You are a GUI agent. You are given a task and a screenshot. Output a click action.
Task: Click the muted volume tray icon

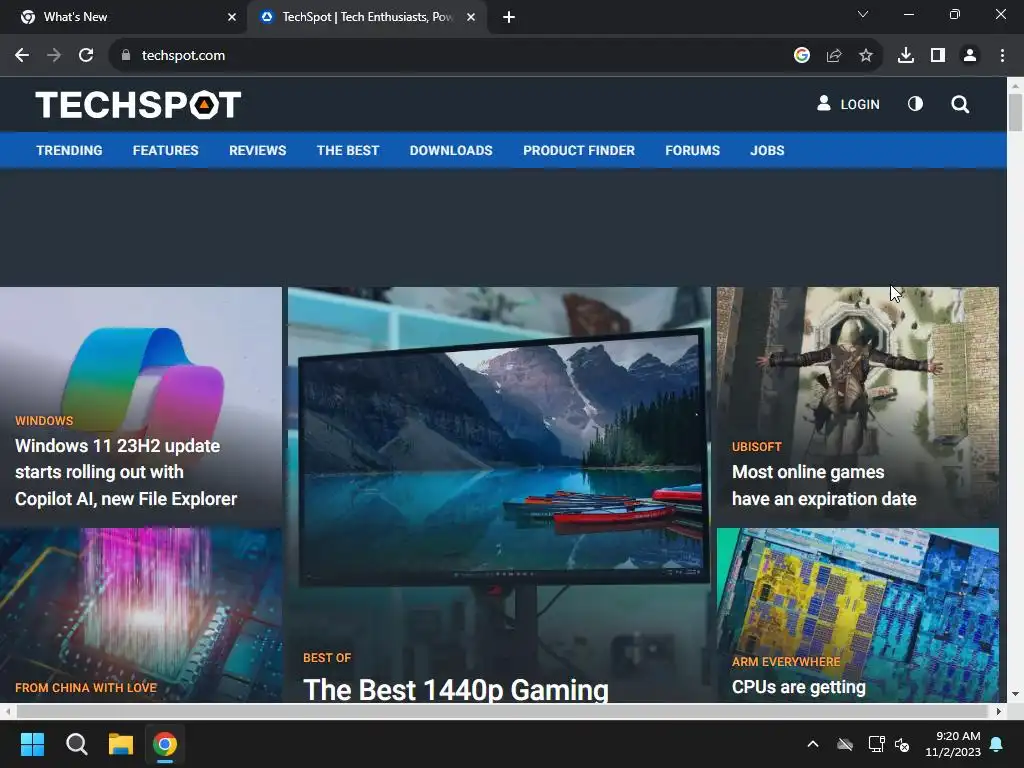pos(902,744)
